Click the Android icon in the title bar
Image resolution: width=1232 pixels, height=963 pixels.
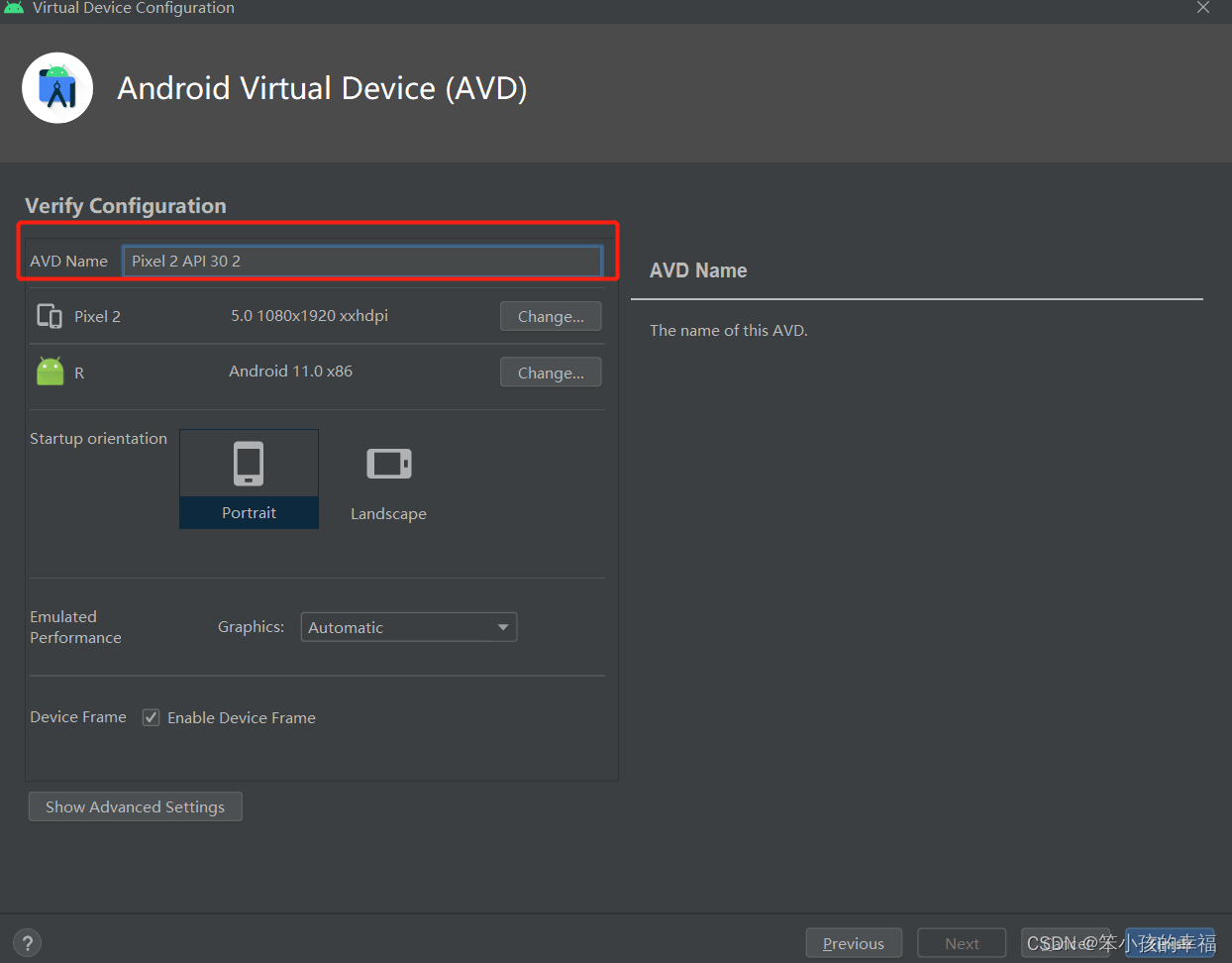point(14,7)
